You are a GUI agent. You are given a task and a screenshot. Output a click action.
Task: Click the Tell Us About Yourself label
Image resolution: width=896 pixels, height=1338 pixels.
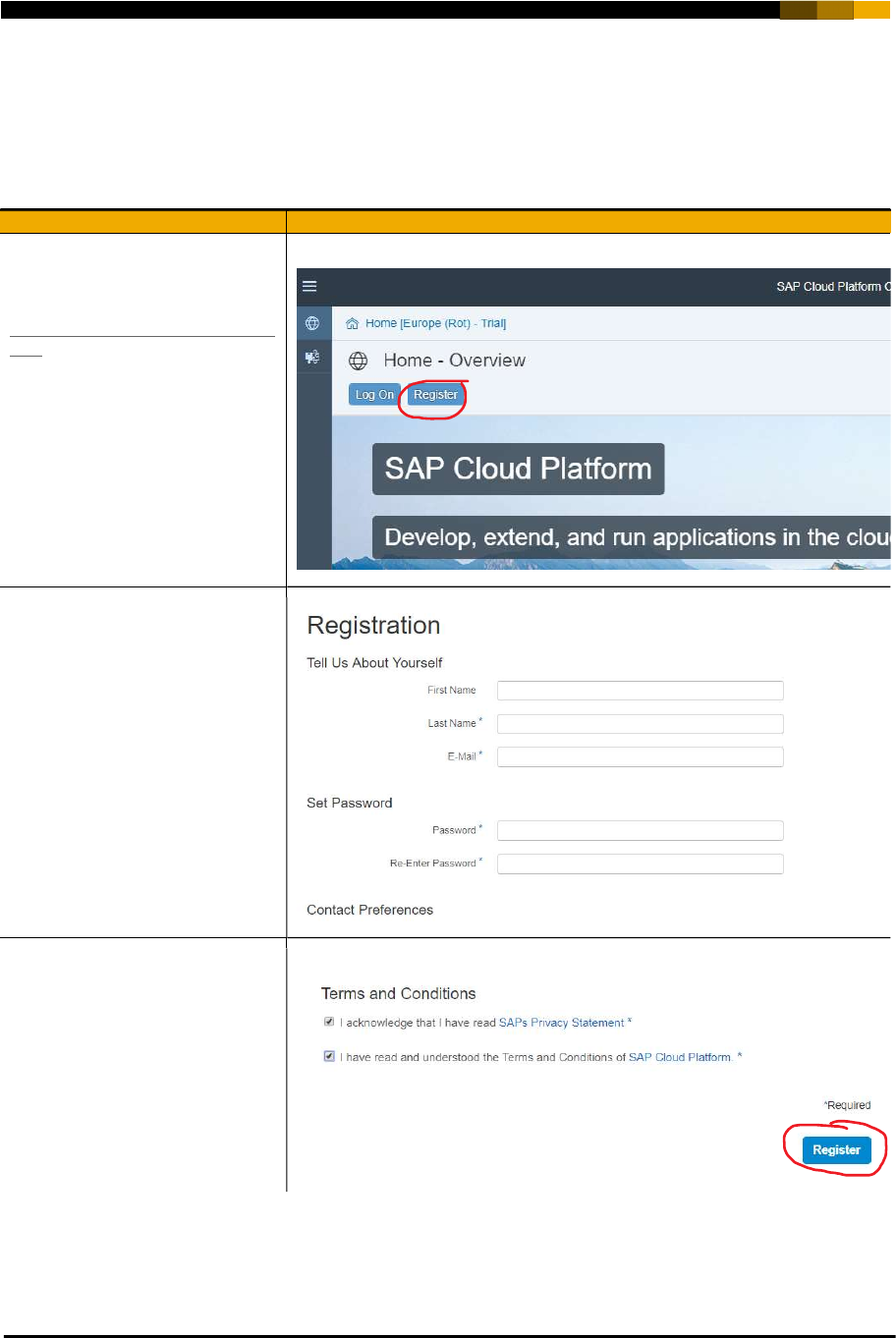pos(374,663)
